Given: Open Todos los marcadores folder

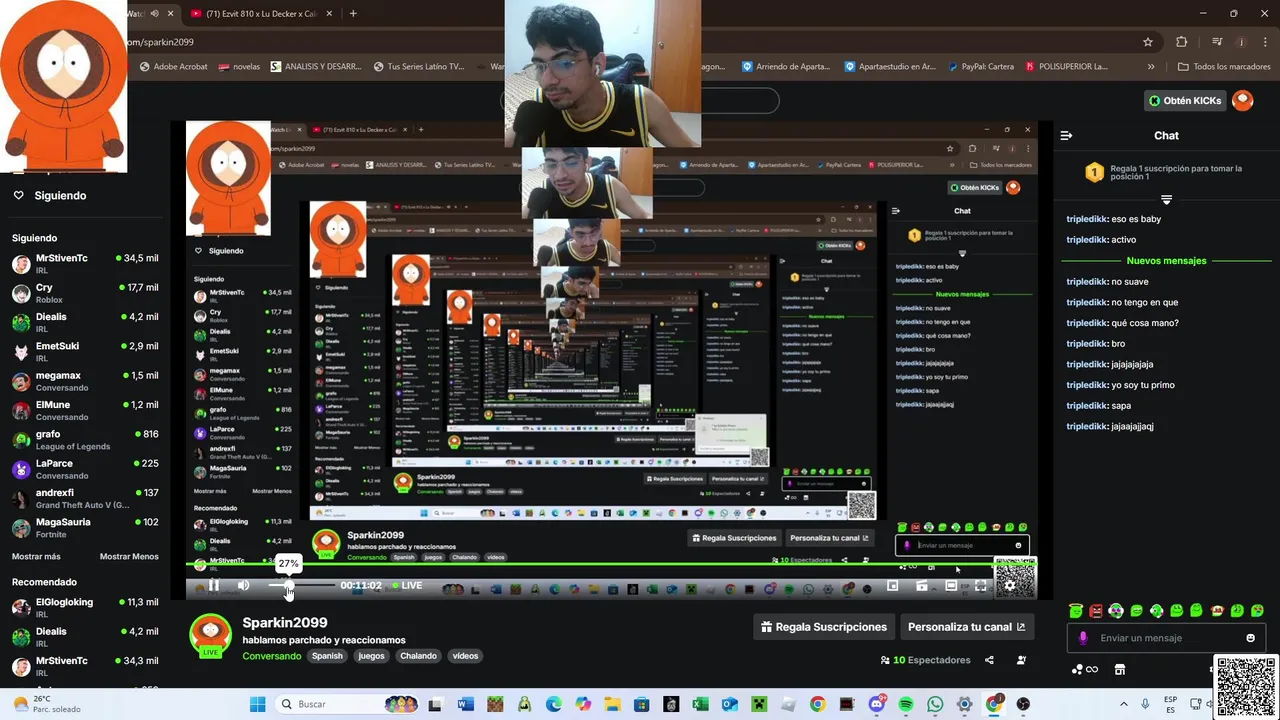Looking at the screenshot, I should (1224, 67).
